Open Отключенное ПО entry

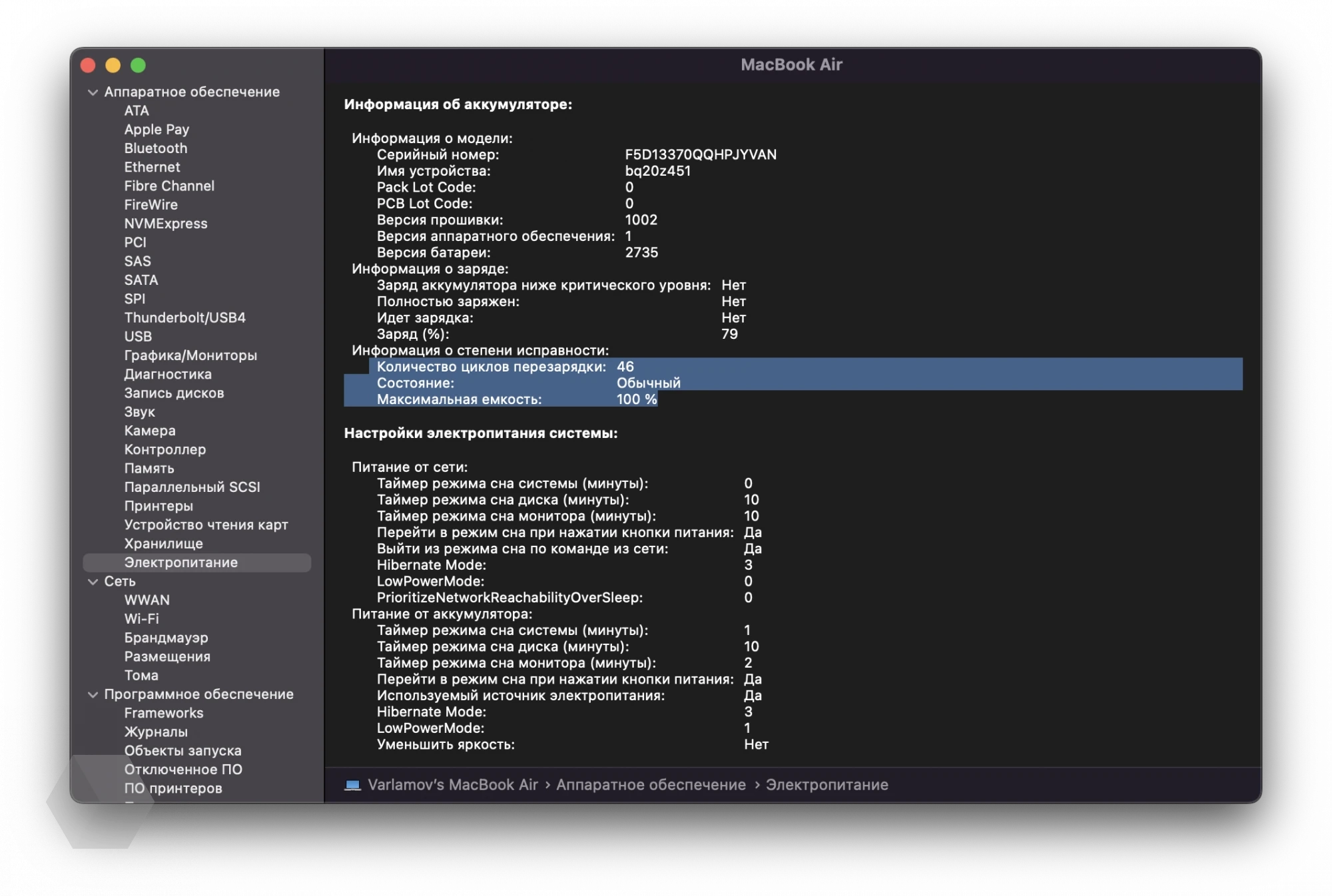(183, 770)
